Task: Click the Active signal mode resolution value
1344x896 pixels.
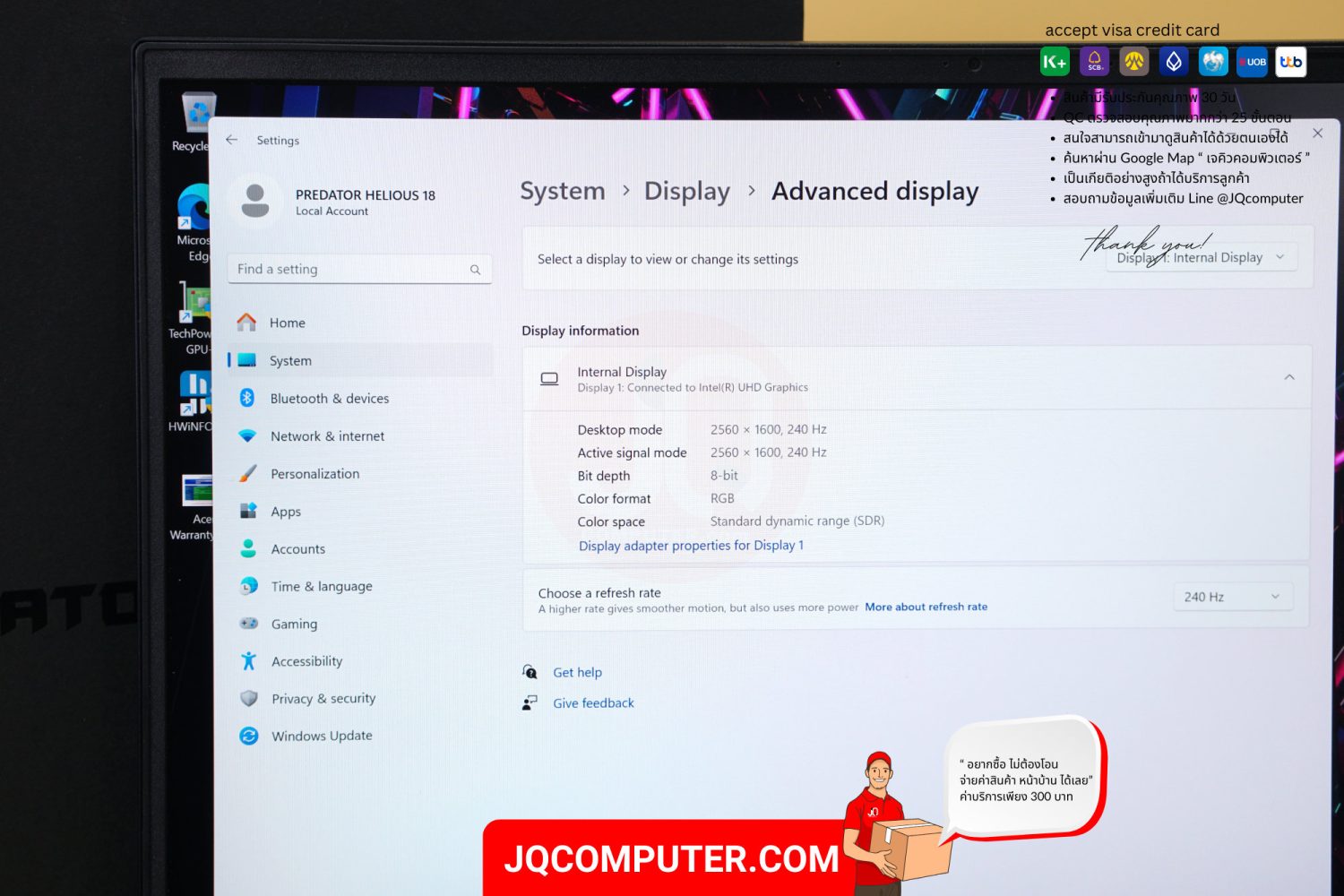Action: [x=769, y=452]
